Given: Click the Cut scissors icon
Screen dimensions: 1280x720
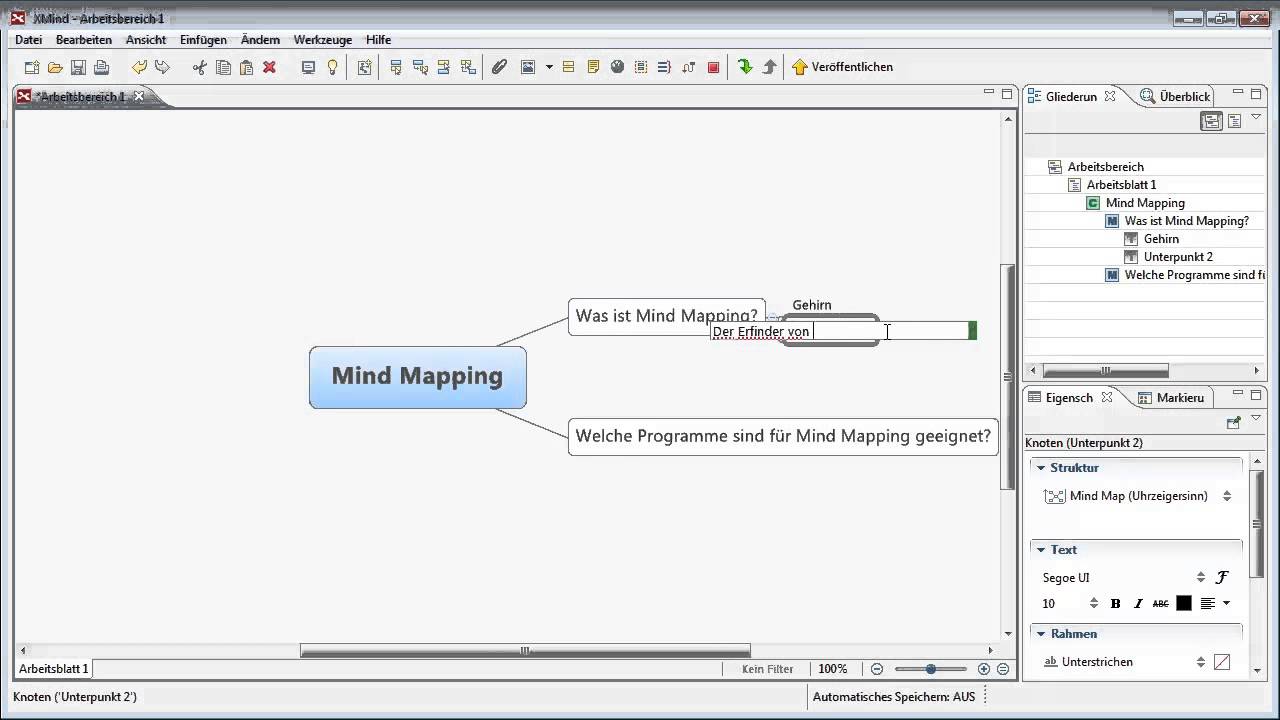Looking at the screenshot, I should (x=199, y=67).
